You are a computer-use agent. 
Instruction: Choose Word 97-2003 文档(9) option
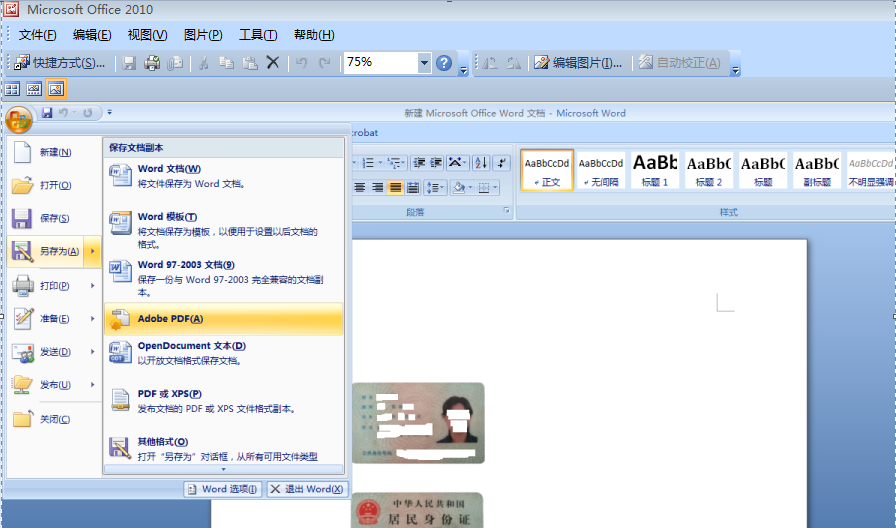pos(223,278)
